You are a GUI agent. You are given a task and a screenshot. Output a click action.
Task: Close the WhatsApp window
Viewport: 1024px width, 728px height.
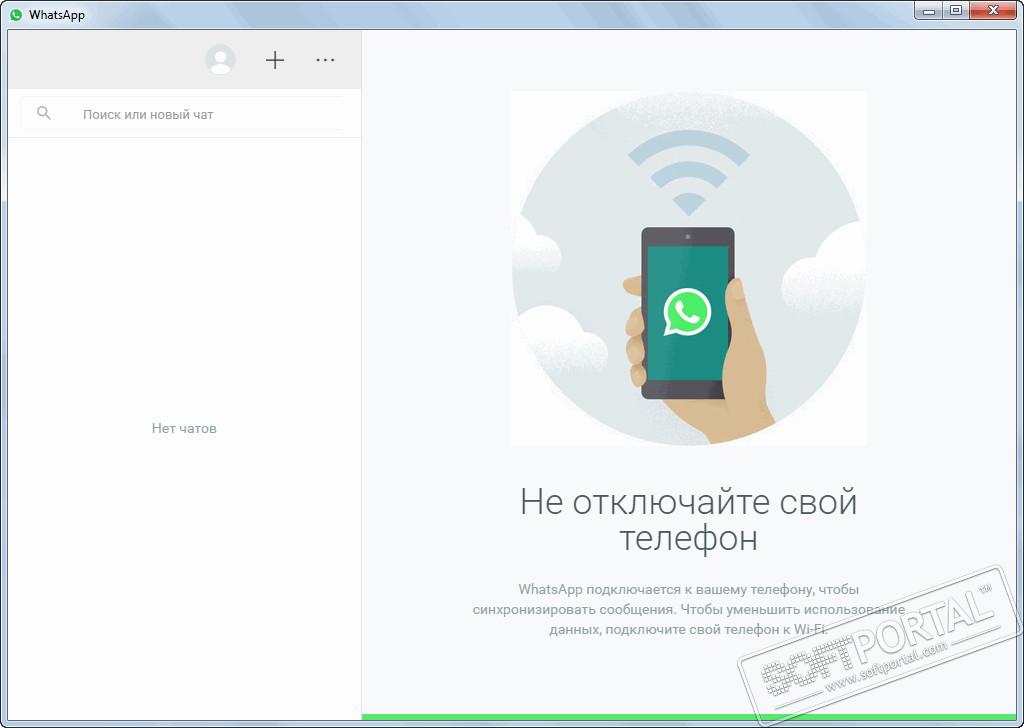tap(993, 11)
